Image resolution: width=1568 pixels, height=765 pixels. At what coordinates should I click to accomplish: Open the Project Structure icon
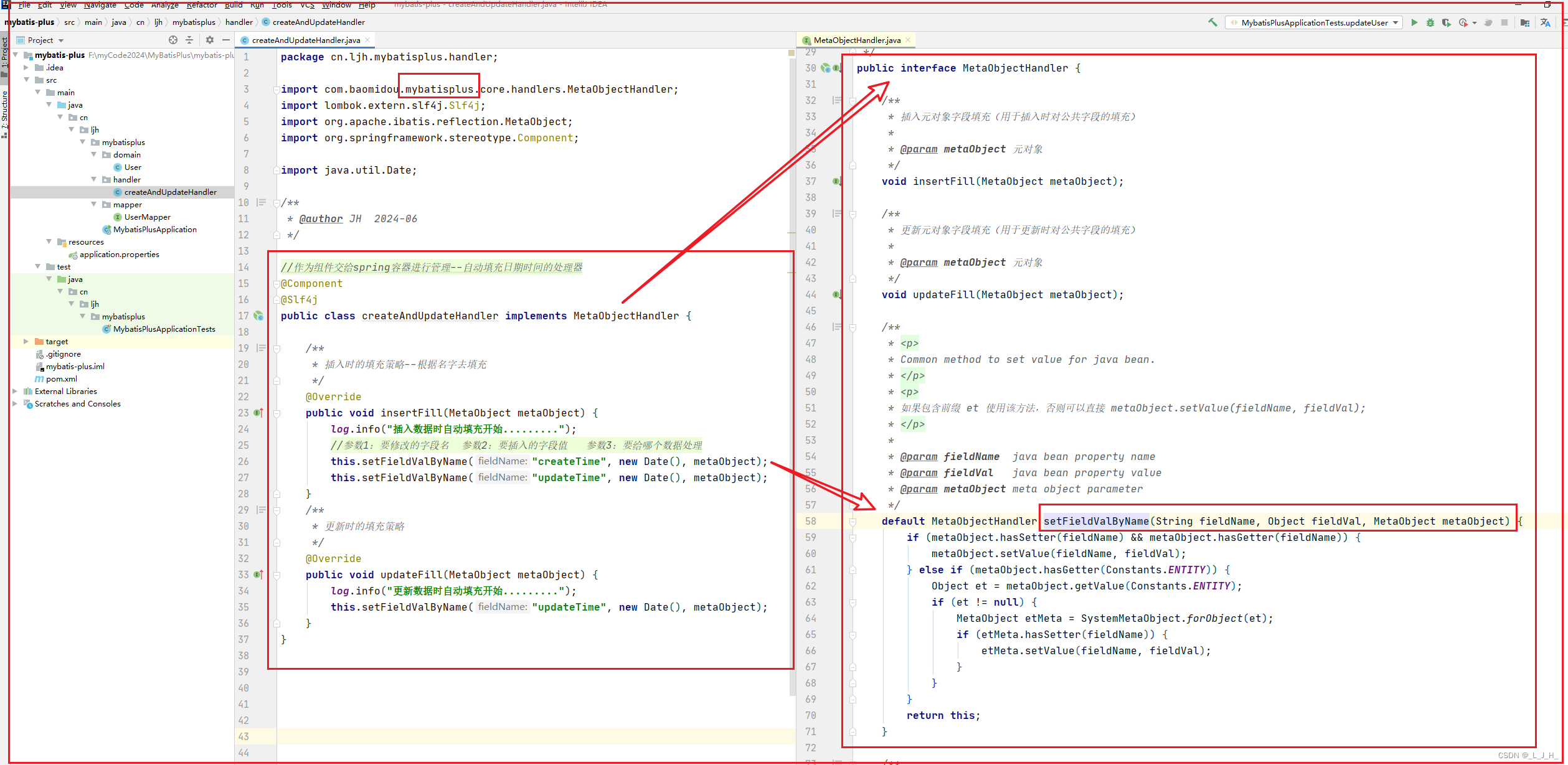1524,22
